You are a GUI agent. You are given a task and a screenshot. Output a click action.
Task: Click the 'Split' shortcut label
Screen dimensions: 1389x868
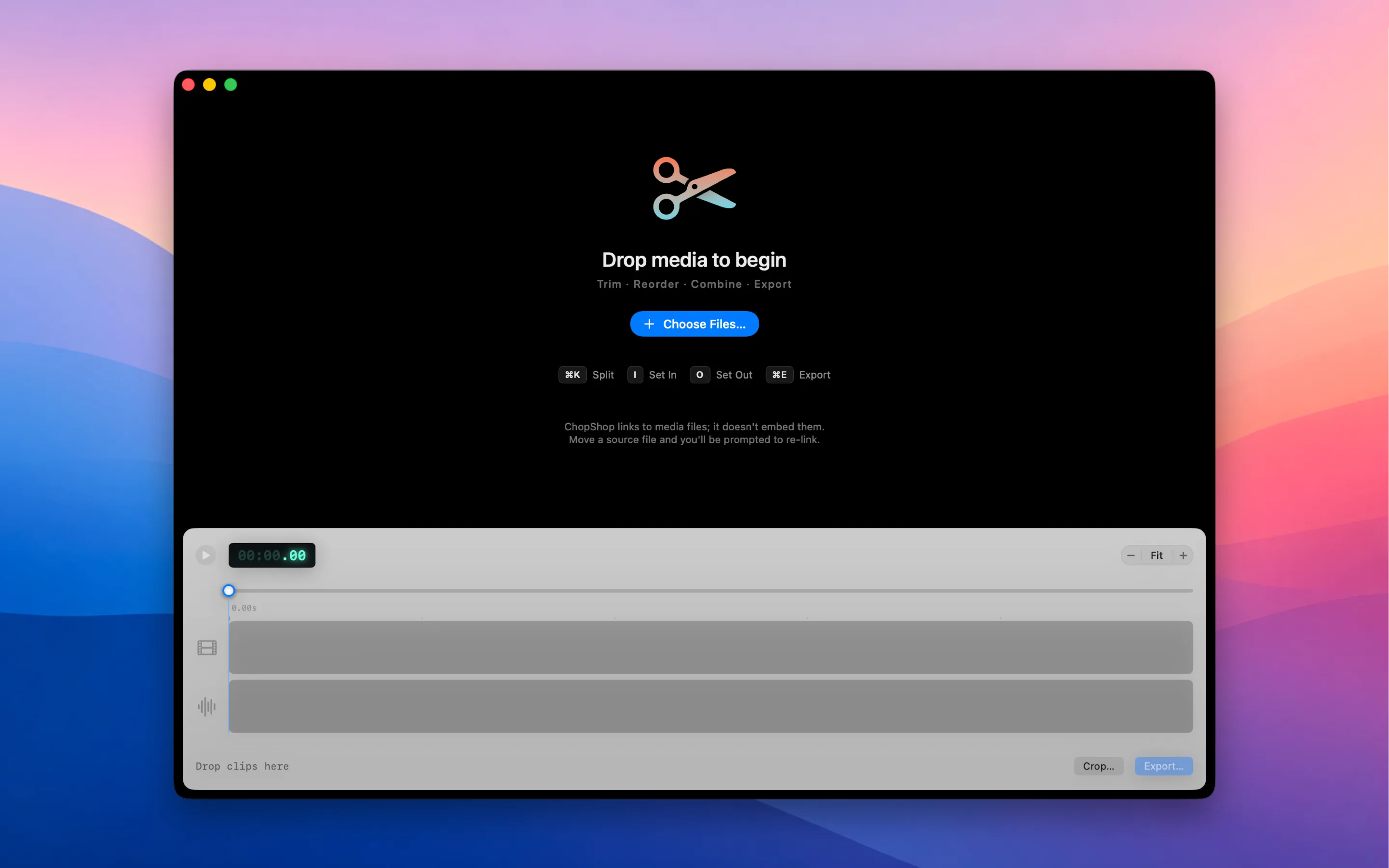[x=603, y=375]
